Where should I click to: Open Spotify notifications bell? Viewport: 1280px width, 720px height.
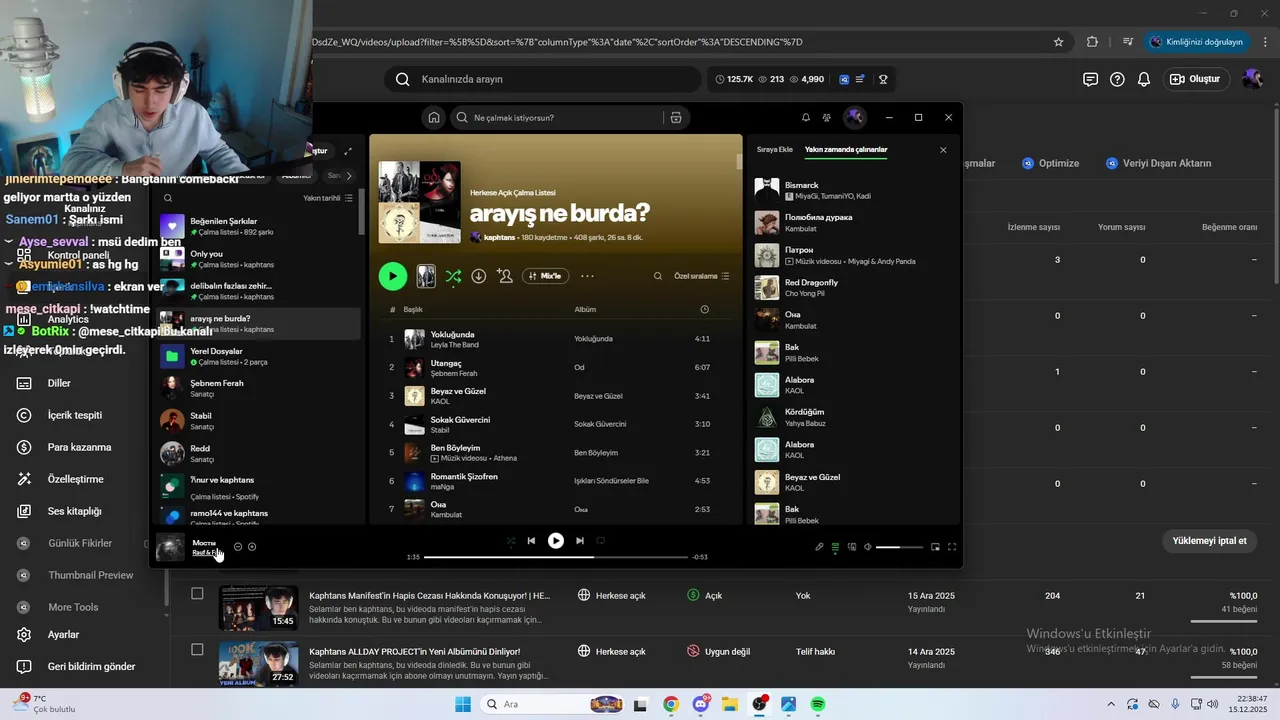806,117
